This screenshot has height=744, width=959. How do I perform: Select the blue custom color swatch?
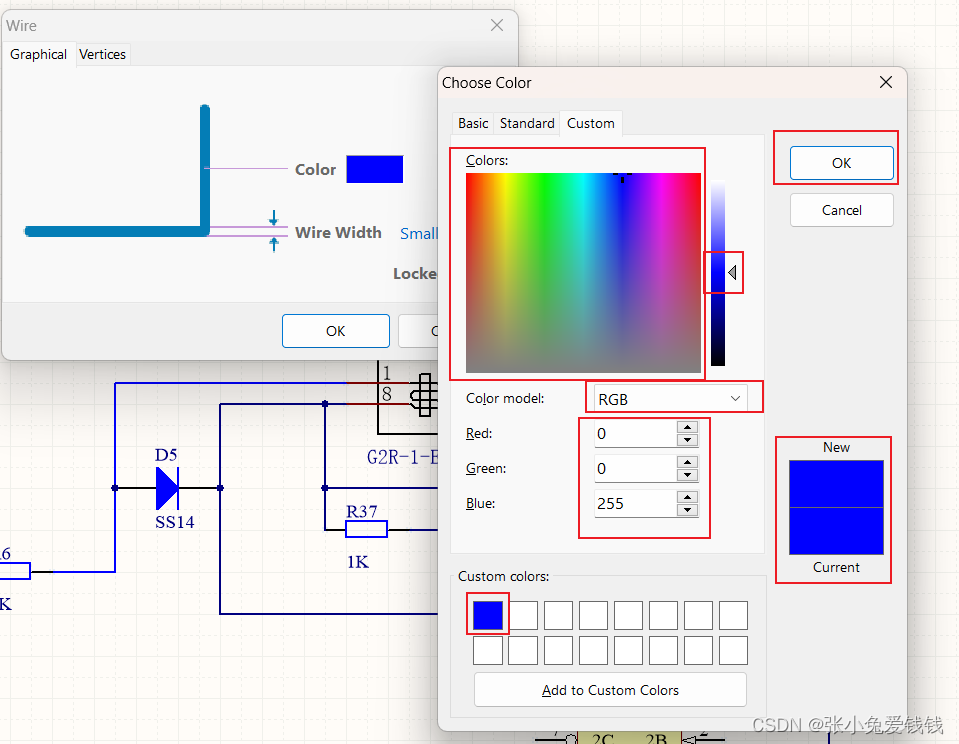488,615
